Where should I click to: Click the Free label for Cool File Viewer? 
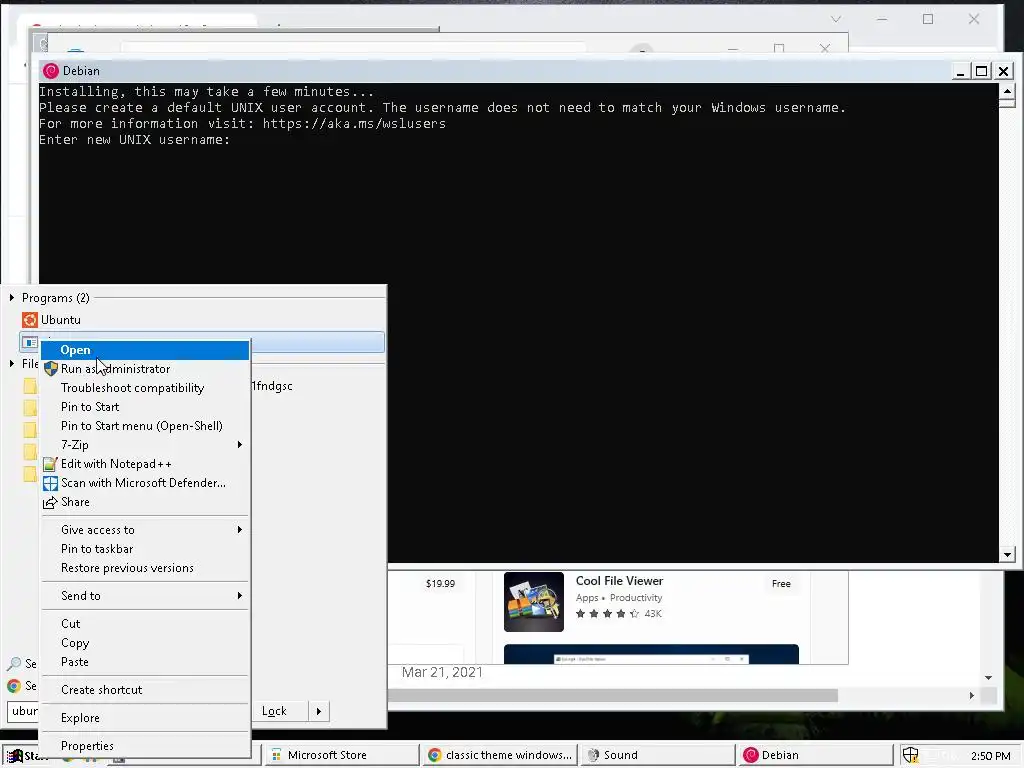tap(781, 583)
